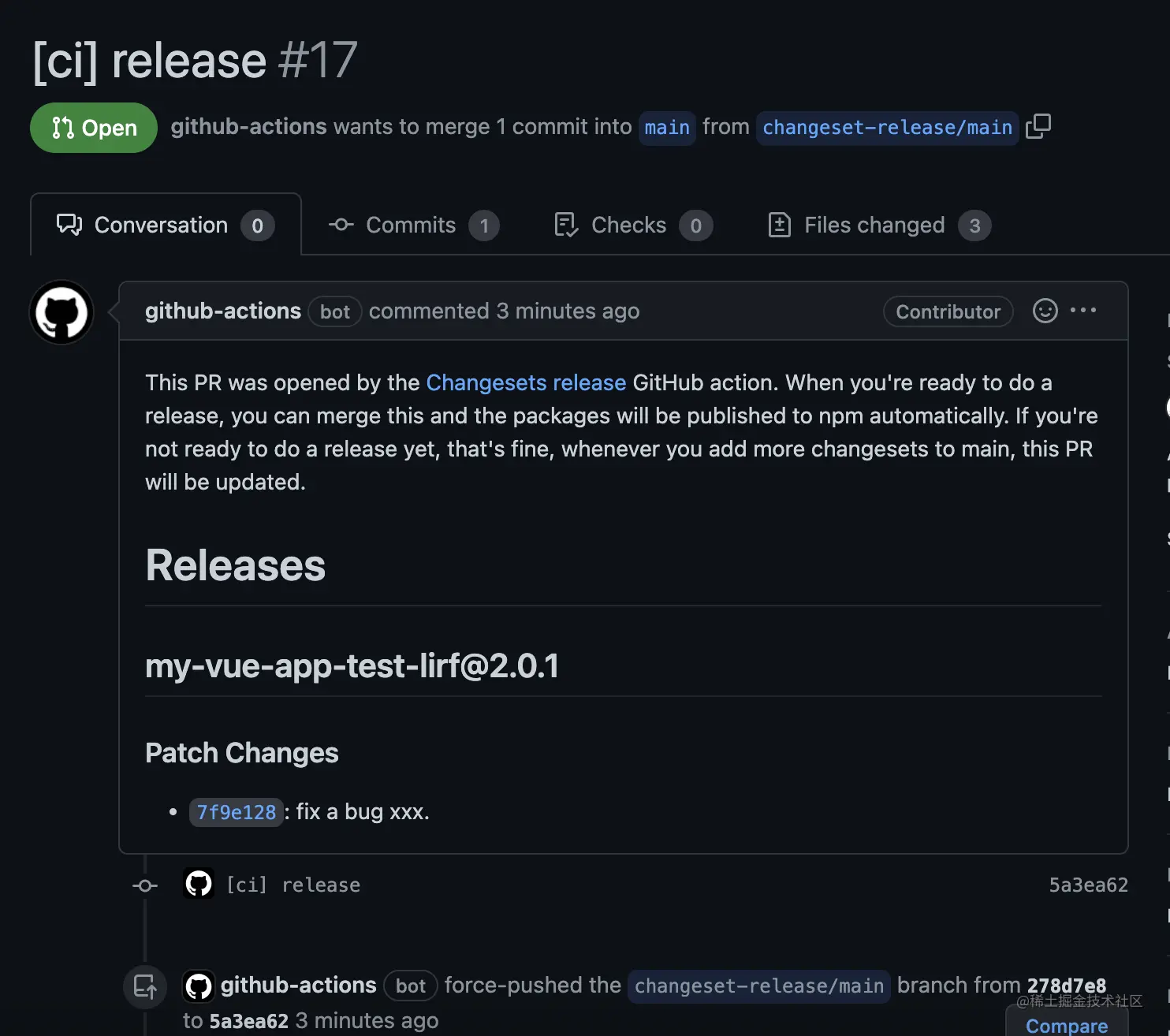1170x1036 pixels.
Task: Switch to the Commits tab
Action: click(413, 225)
